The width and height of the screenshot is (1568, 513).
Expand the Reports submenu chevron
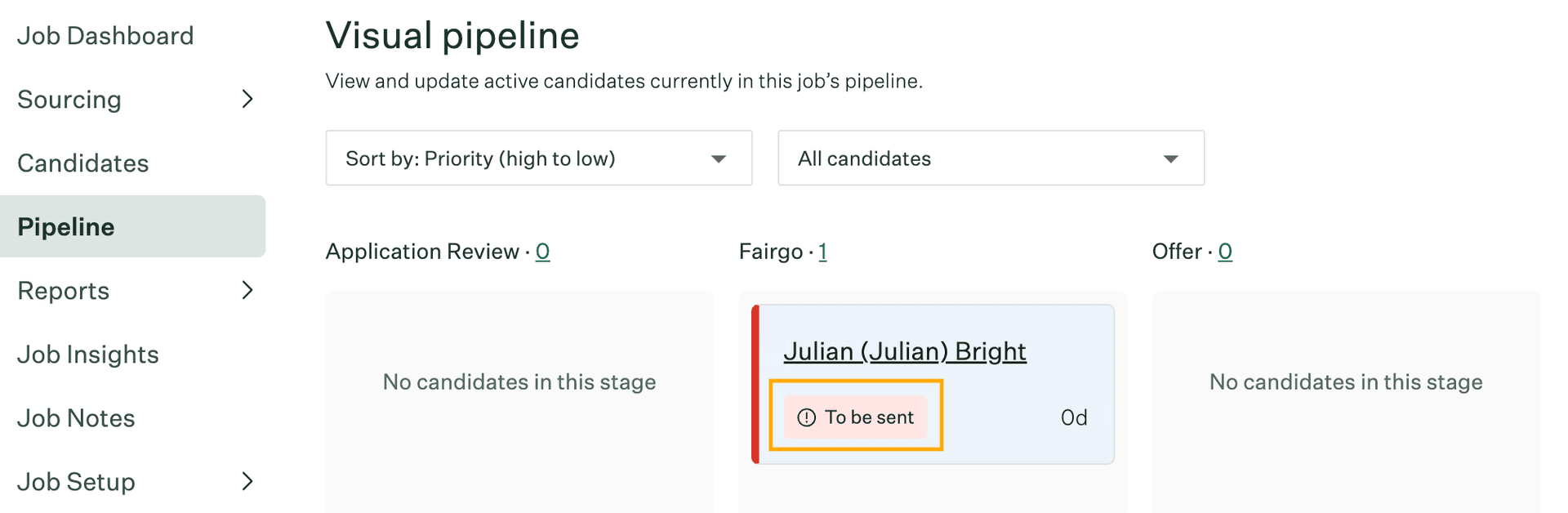(x=247, y=290)
